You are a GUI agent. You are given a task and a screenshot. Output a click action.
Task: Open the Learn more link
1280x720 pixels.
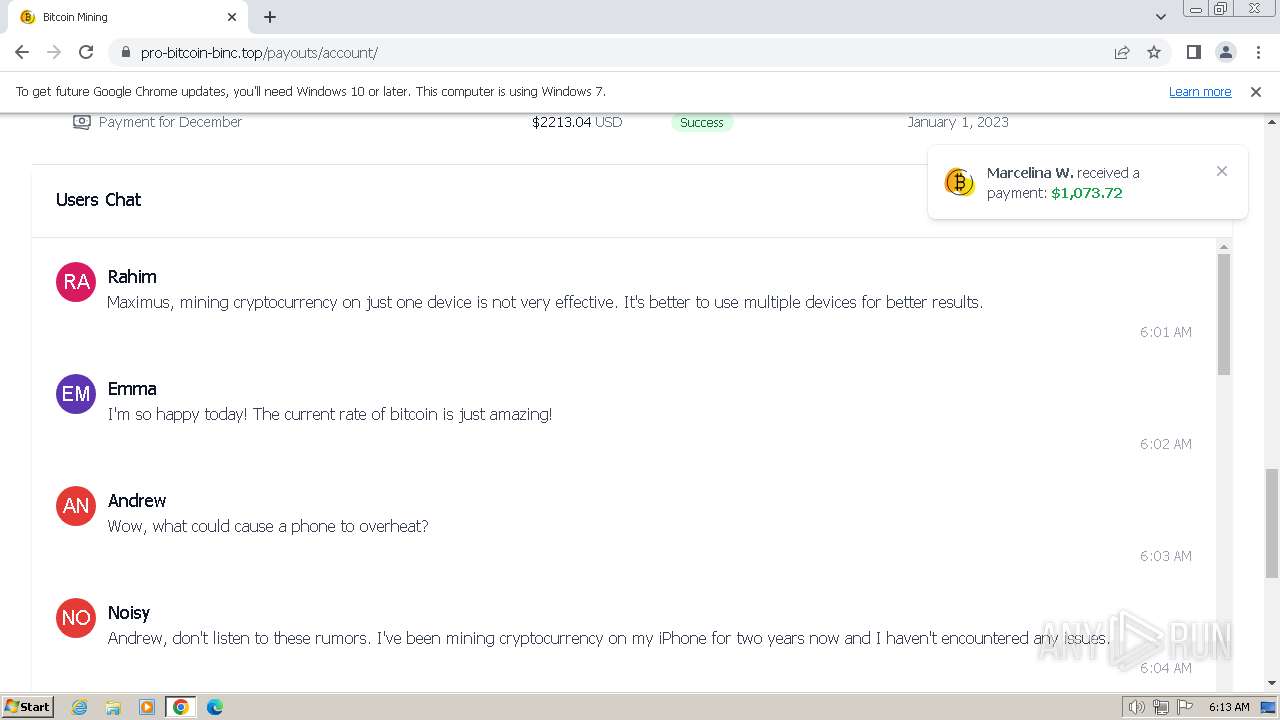point(1200,91)
